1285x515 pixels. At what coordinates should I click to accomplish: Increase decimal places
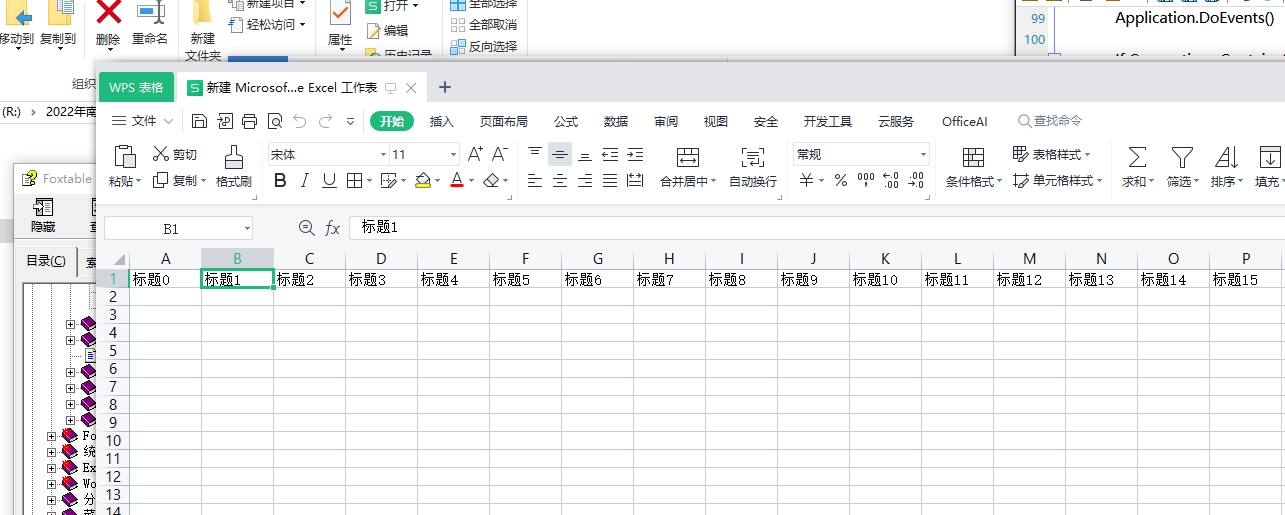click(x=890, y=181)
